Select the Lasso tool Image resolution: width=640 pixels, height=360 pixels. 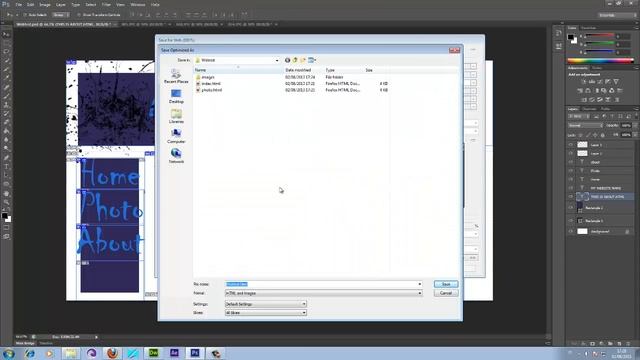tap(6, 52)
